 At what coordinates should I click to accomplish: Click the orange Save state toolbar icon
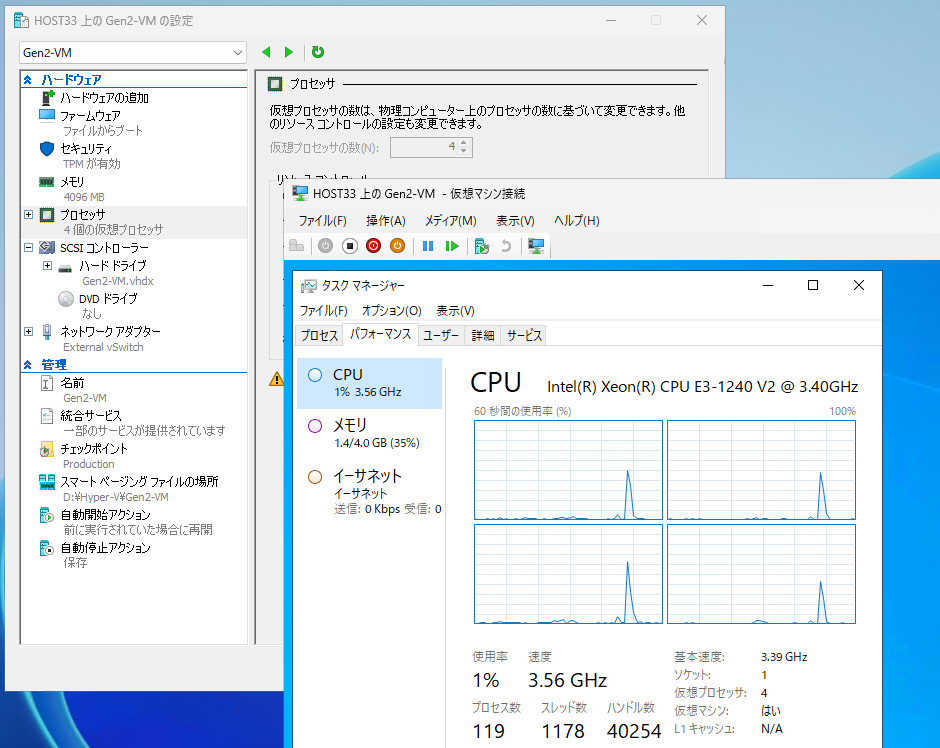[397, 246]
